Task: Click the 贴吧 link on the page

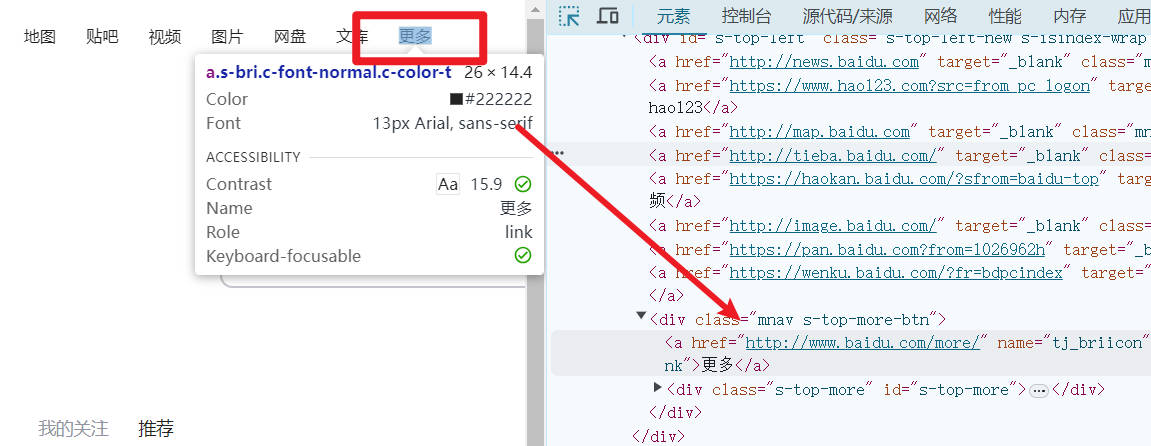Action: (102, 36)
